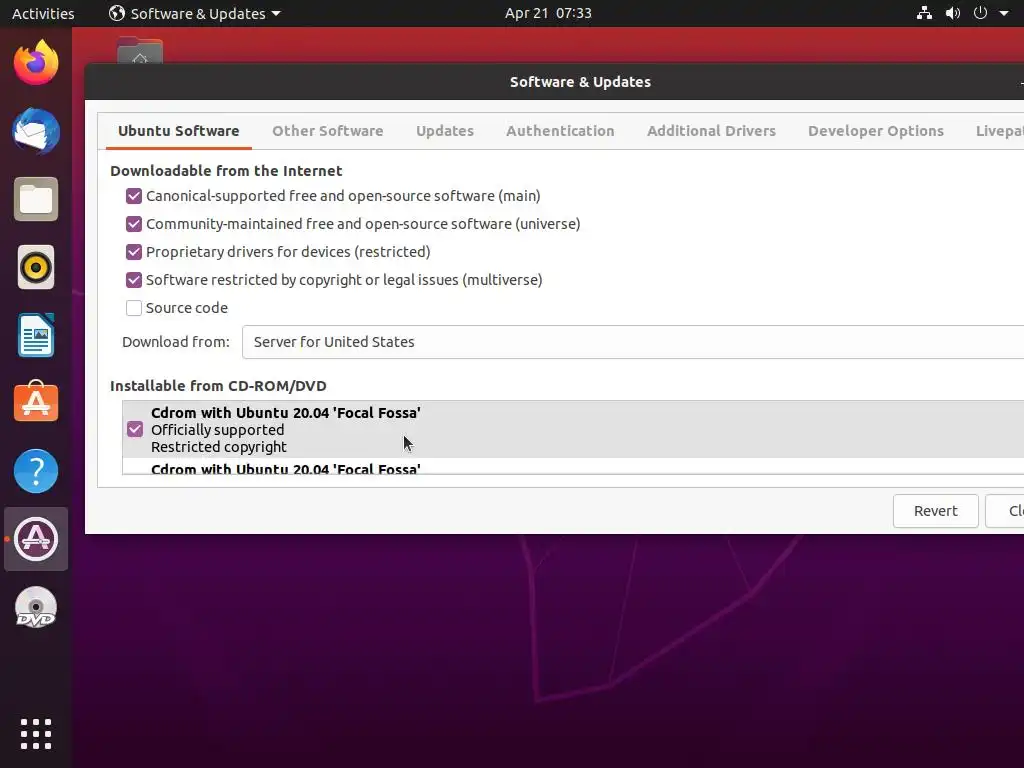1024x768 pixels.
Task: Click the Restricted copyright line
Action: tap(219, 447)
